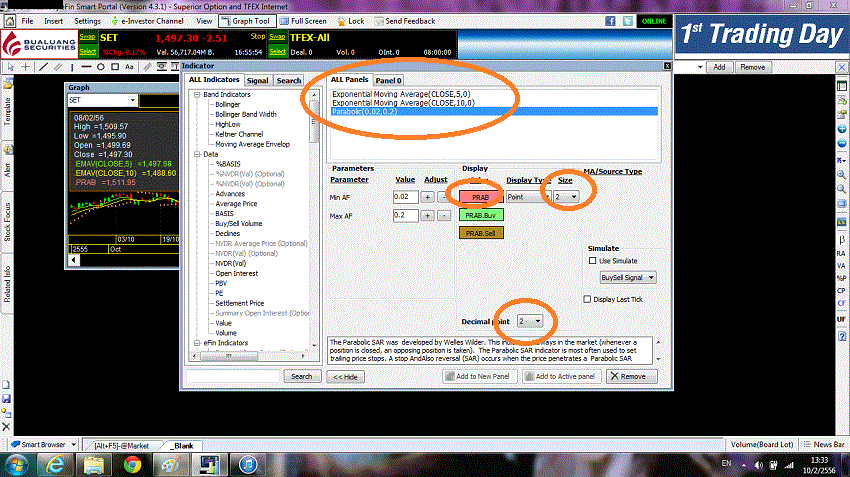Click Send Feedback in the toolbar
850x477 pixels.
coord(405,21)
